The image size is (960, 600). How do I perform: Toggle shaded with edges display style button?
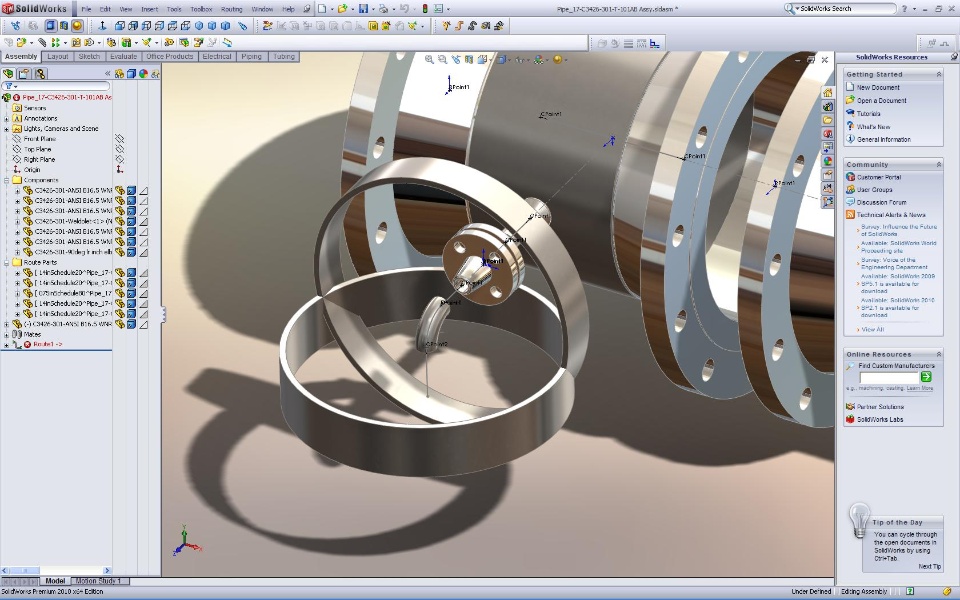51,26
